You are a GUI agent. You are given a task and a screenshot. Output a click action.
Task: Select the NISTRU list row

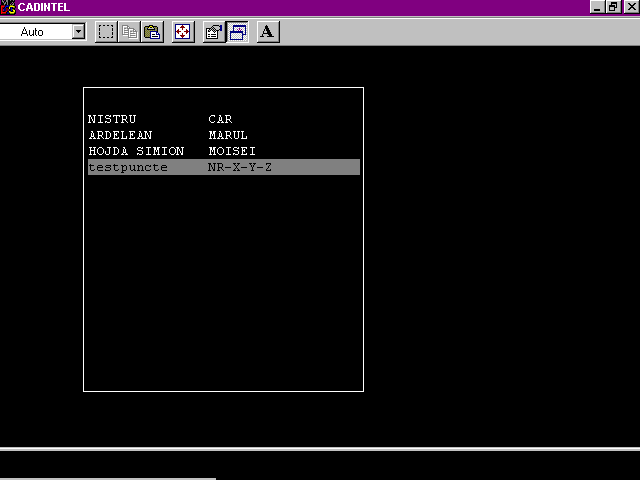click(x=224, y=119)
